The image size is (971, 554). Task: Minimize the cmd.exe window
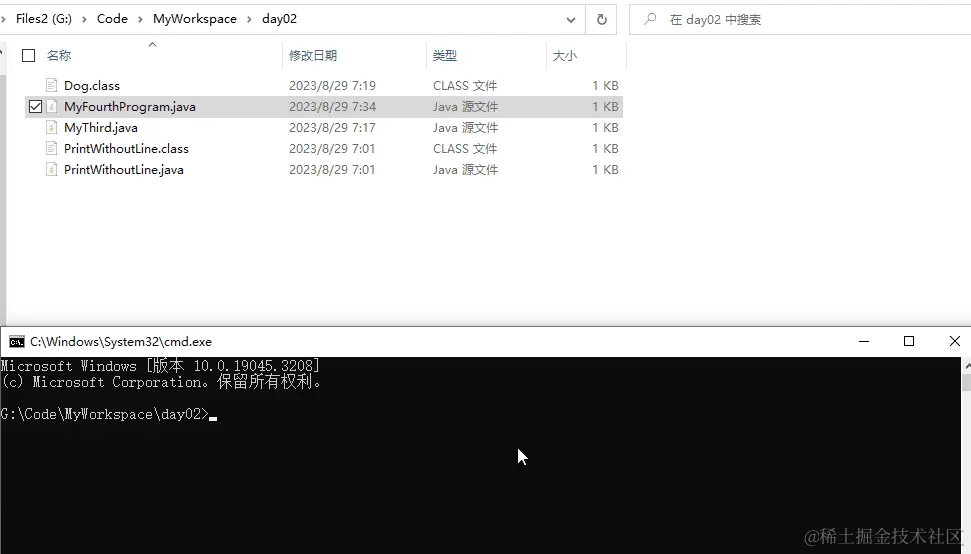click(x=864, y=341)
